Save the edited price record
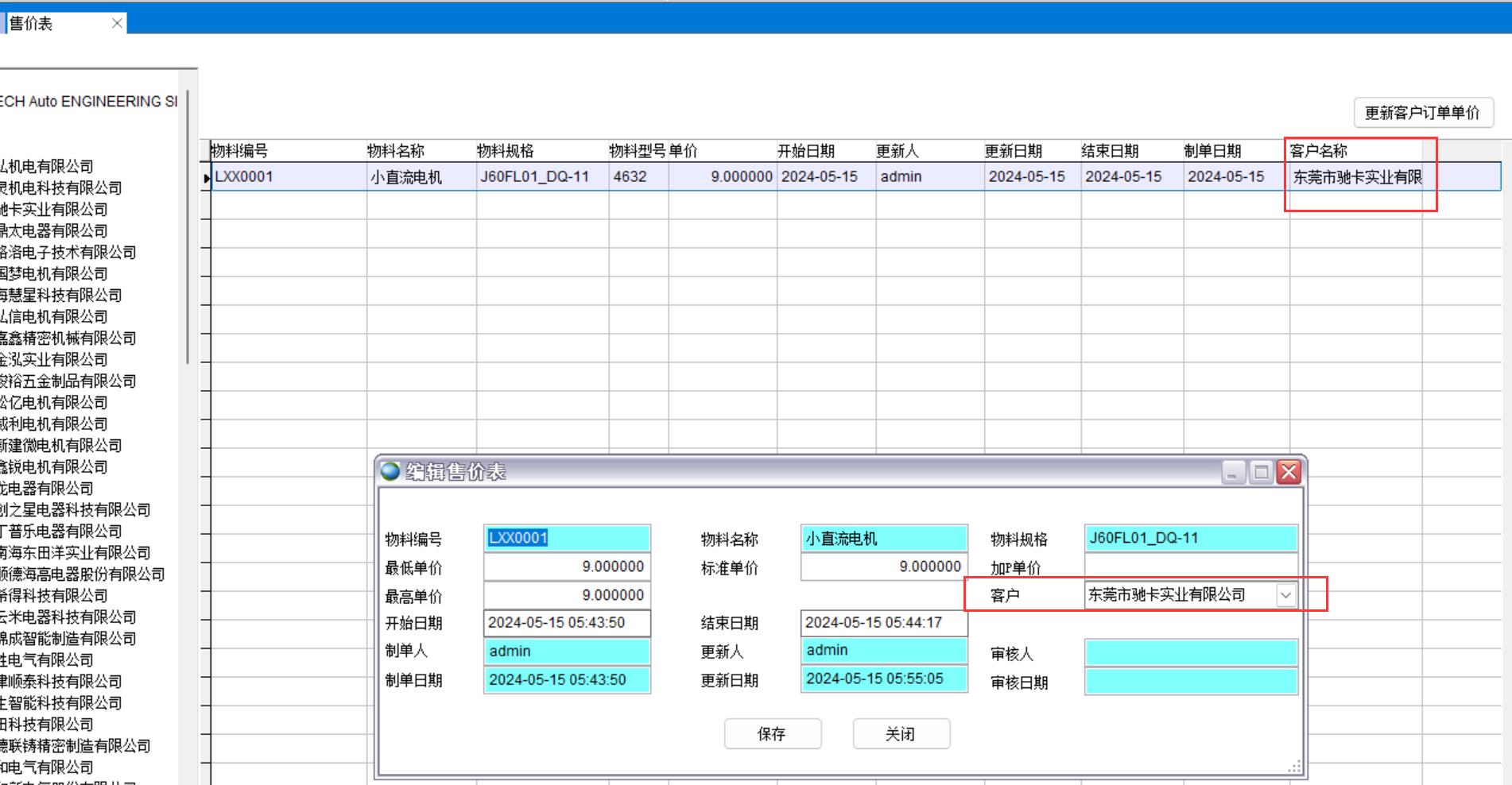1512x785 pixels. point(772,733)
